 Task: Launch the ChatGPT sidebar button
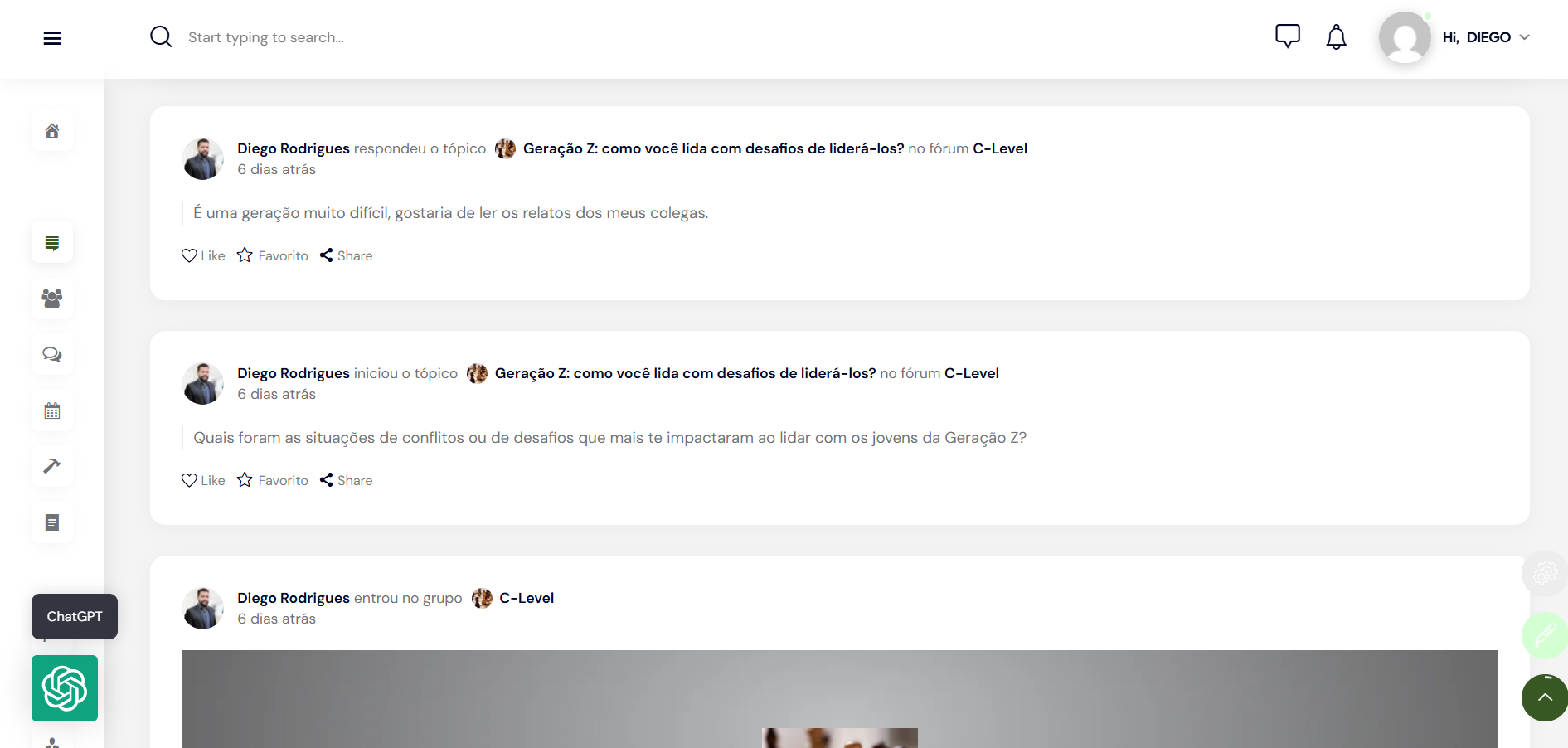(x=65, y=688)
